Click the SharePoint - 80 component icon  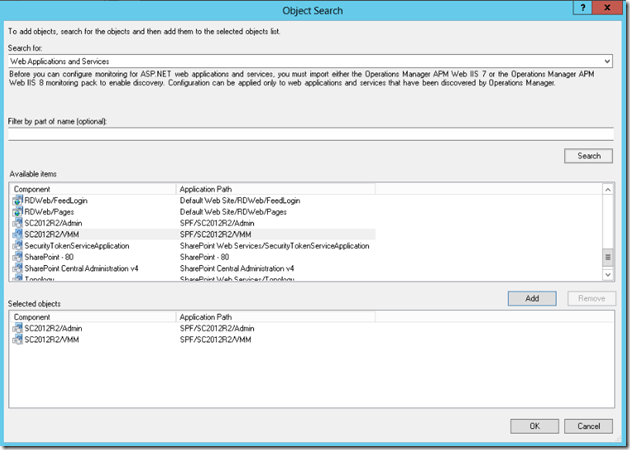[17, 257]
